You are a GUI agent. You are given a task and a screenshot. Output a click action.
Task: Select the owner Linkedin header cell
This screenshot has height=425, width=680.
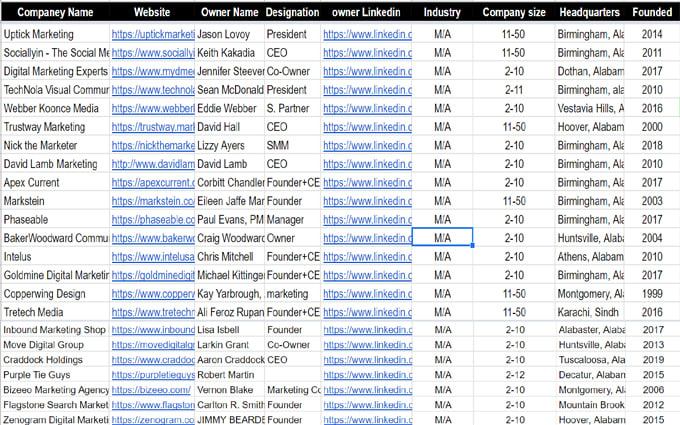tap(366, 12)
